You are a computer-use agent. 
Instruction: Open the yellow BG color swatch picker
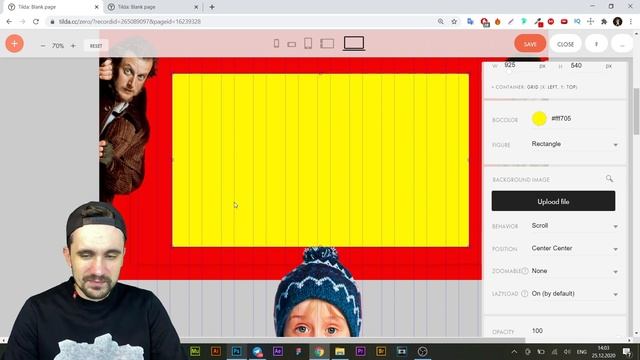coord(539,119)
